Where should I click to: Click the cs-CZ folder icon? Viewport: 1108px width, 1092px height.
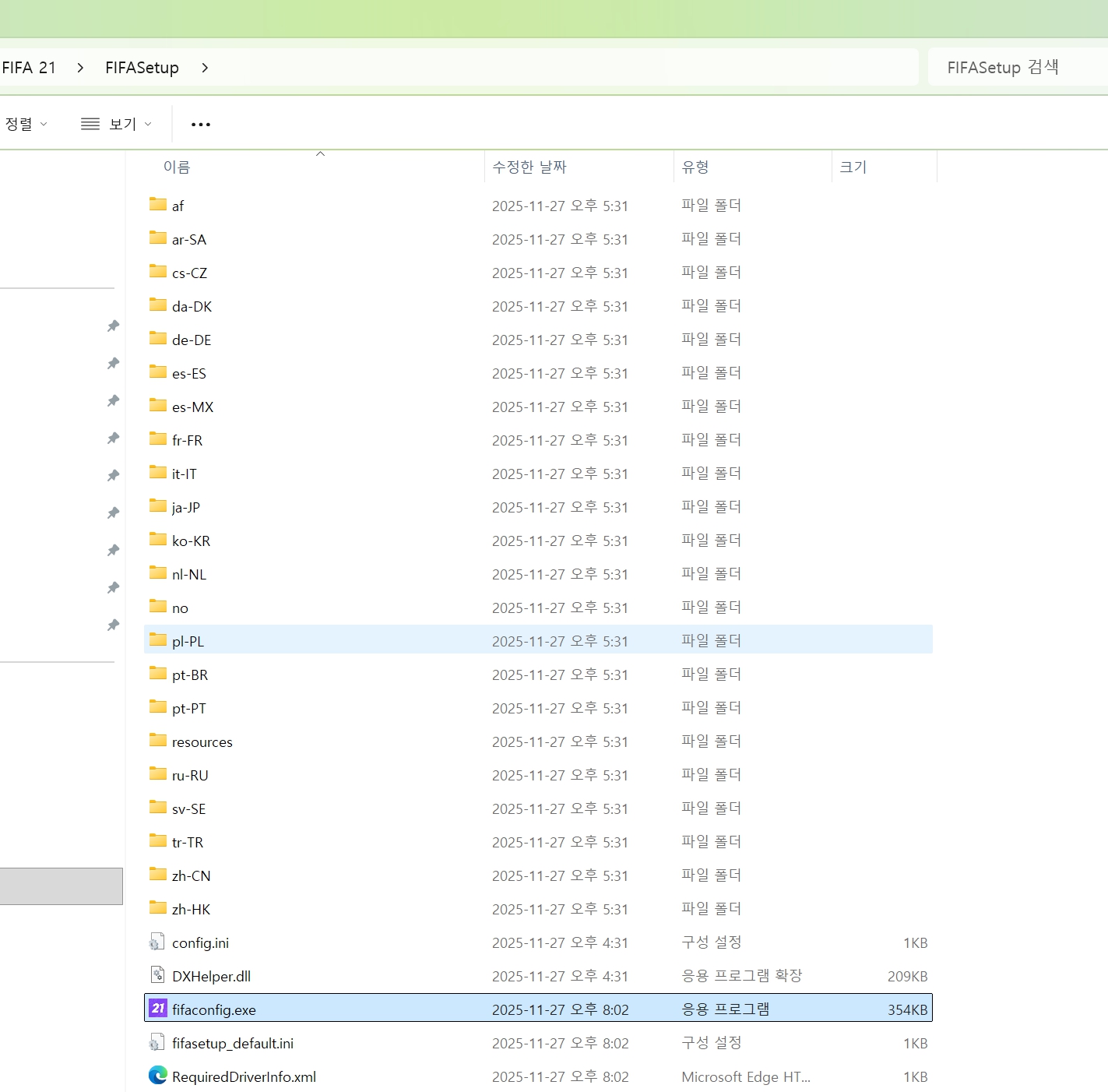[x=158, y=272]
